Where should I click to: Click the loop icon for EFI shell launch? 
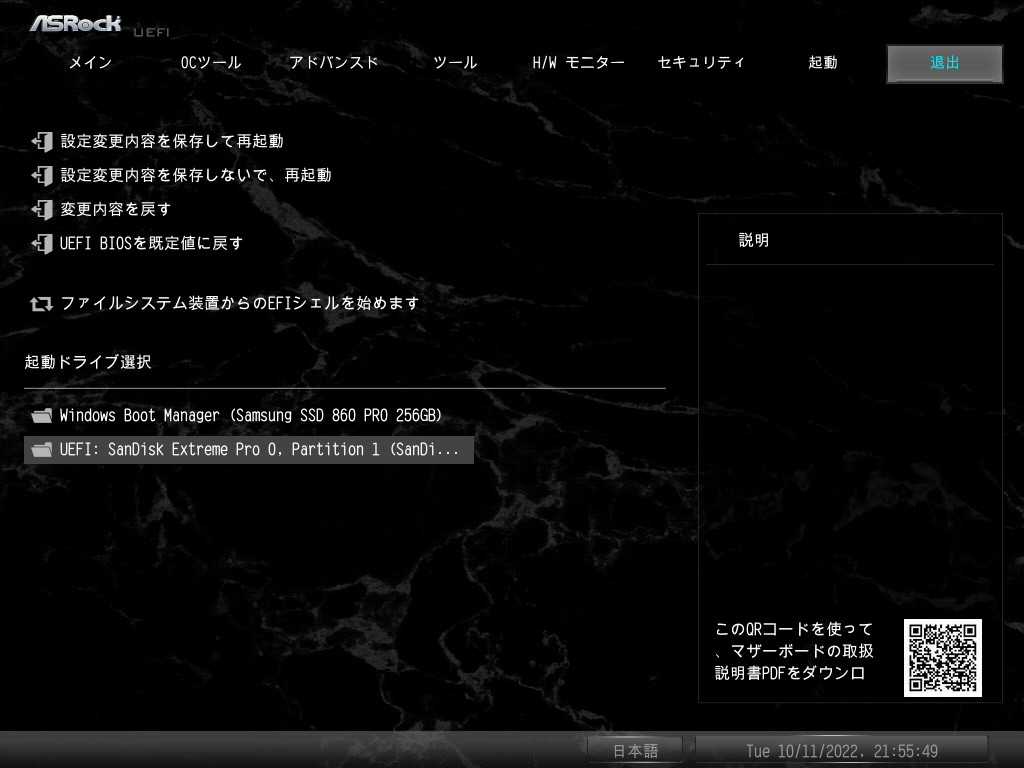pyautogui.click(x=41, y=304)
